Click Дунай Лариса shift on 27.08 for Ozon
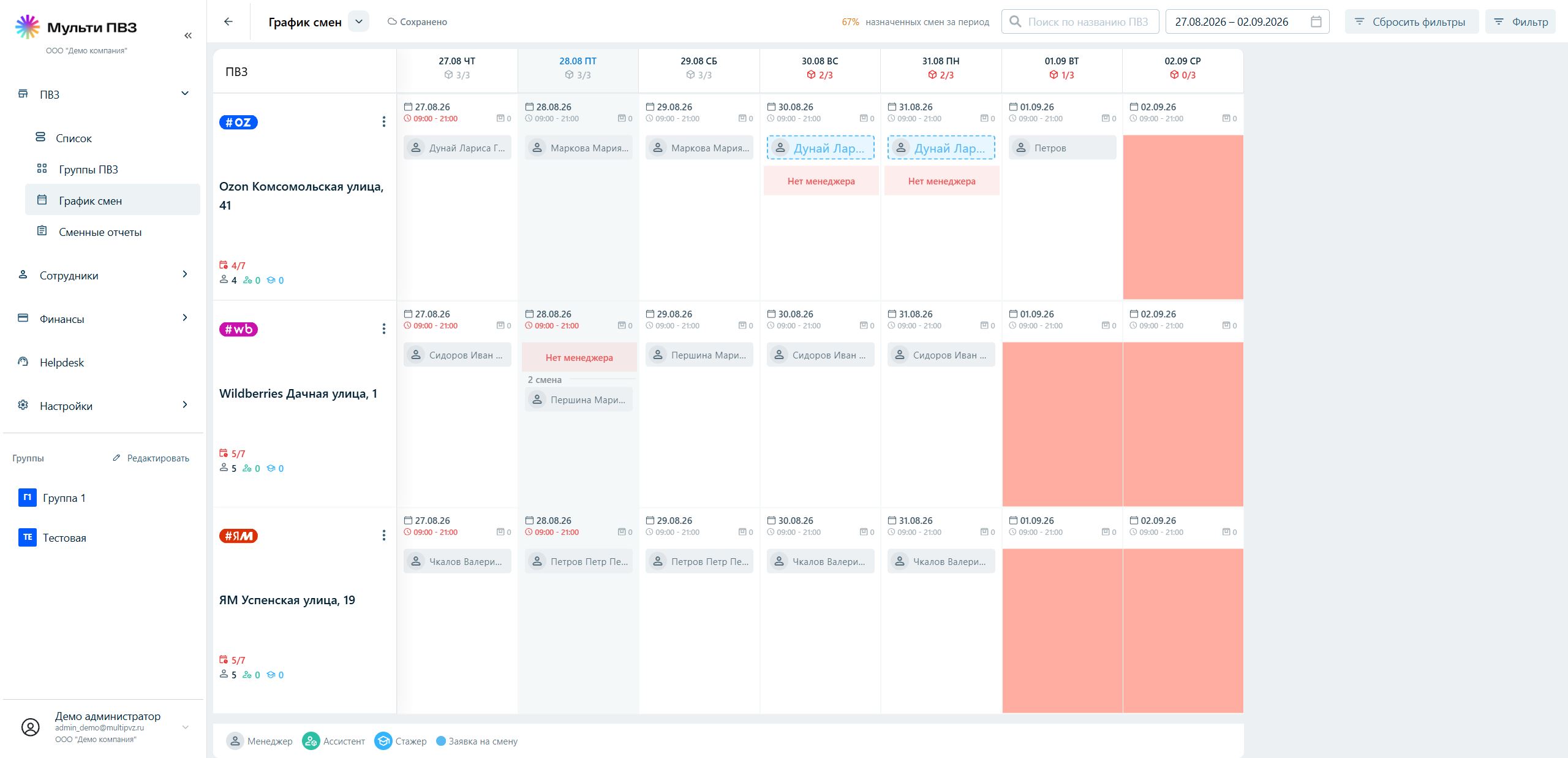This screenshot has width=1568, height=758. [457, 148]
